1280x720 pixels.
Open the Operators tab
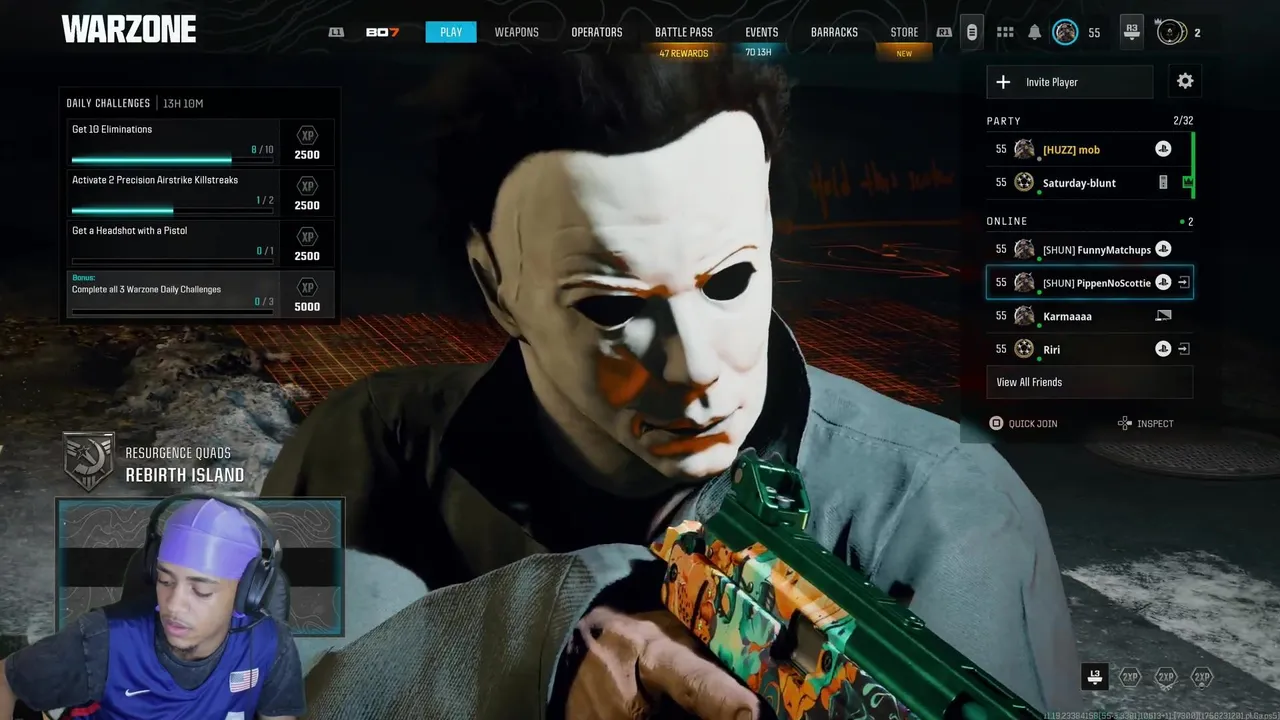tap(597, 32)
